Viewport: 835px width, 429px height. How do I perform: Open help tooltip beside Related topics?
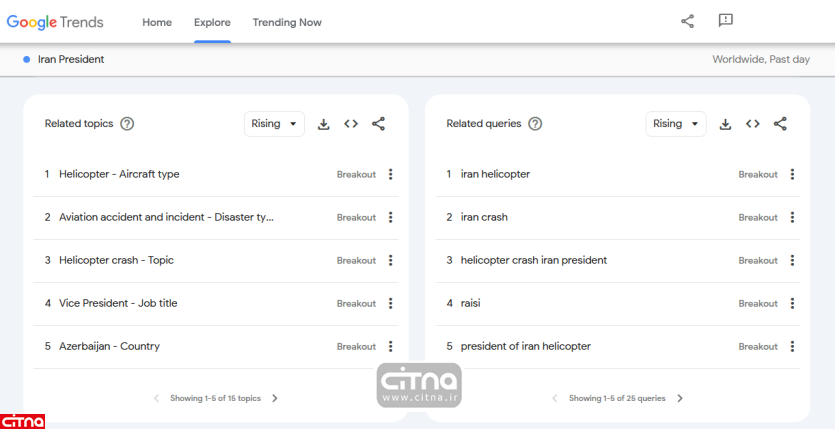point(127,124)
